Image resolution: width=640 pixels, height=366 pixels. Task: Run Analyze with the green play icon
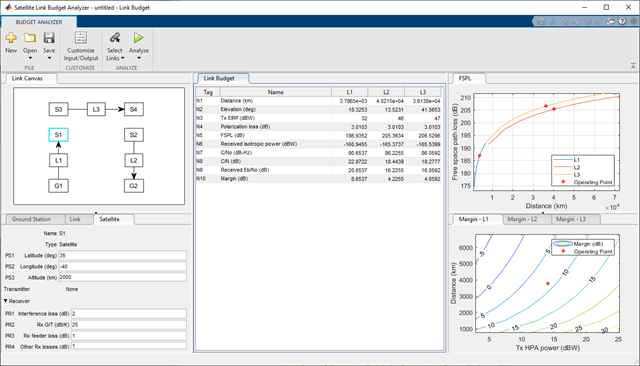138,38
